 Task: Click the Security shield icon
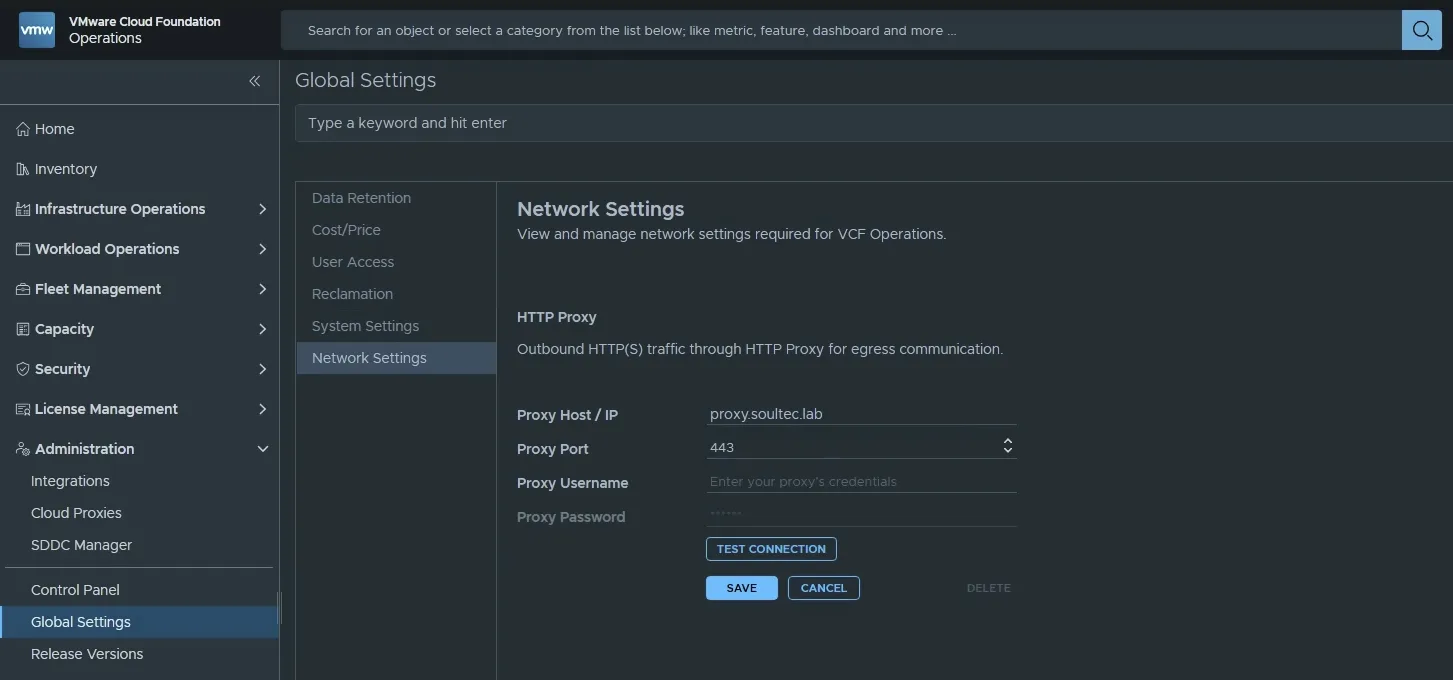point(23,369)
